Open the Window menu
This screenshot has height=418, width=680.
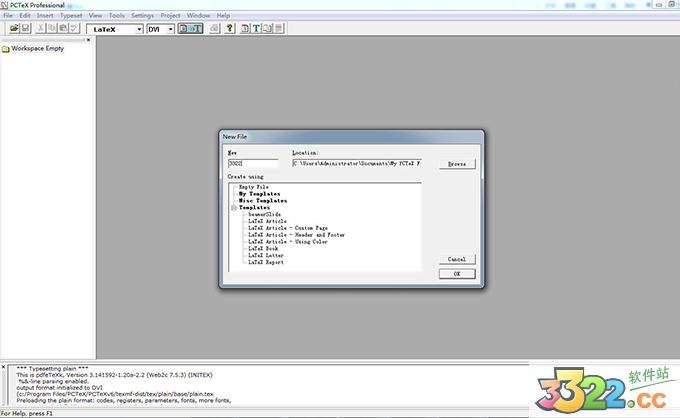[x=198, y=16]
